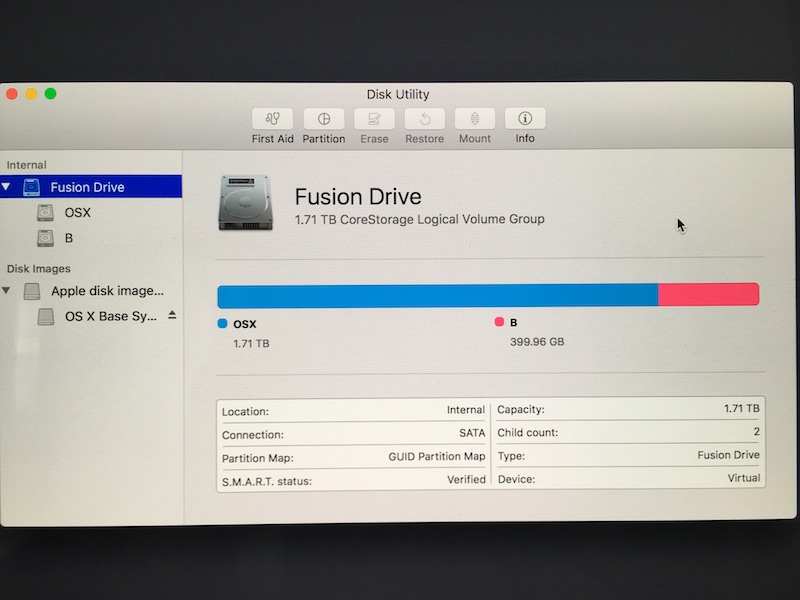800x600 pixels.
Task: Click the Child count value 2
Action: coord(757,432)
